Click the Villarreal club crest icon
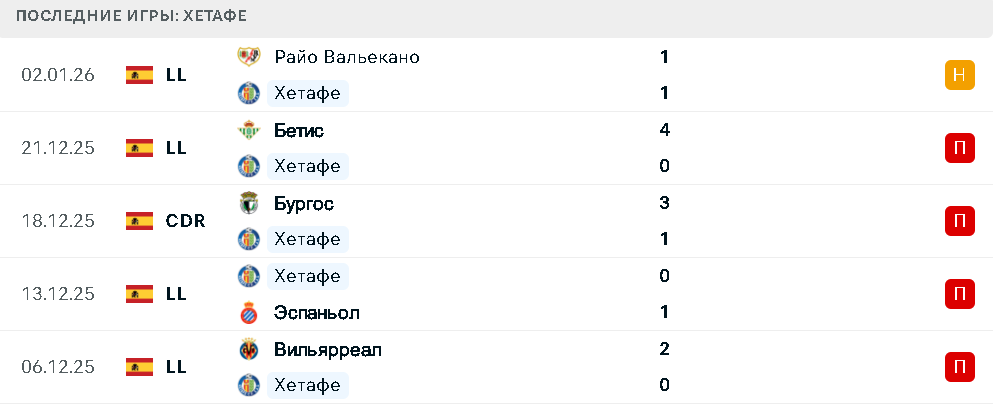 (x=248, y=349)
